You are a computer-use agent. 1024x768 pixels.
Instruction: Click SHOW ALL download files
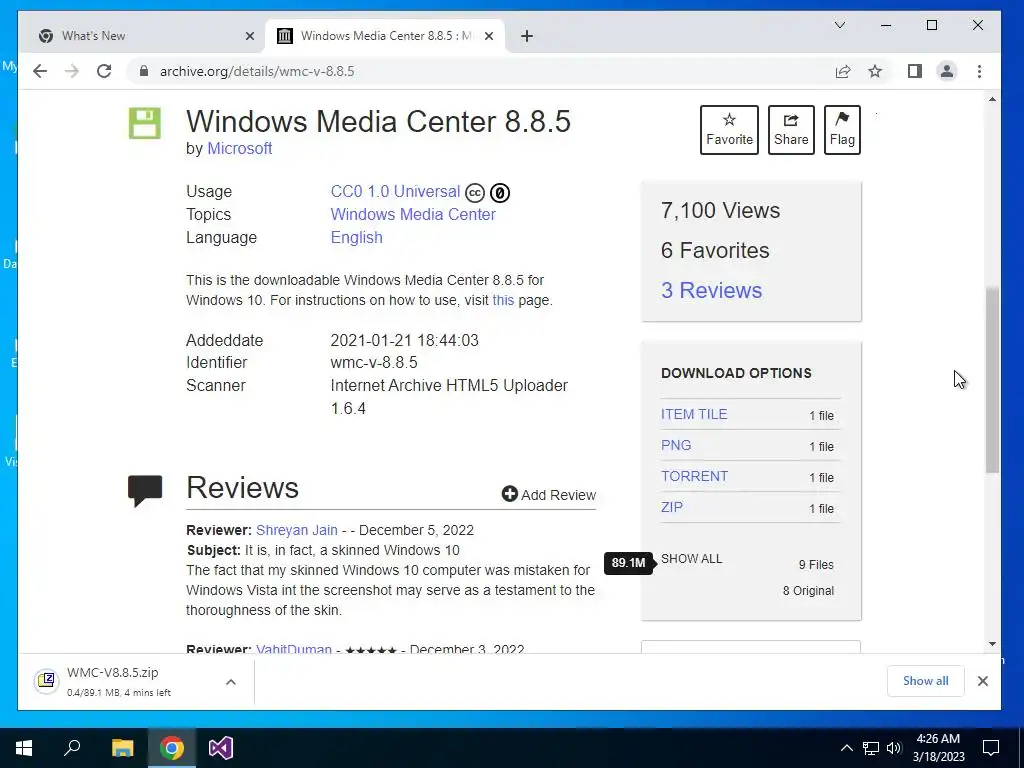692,558
